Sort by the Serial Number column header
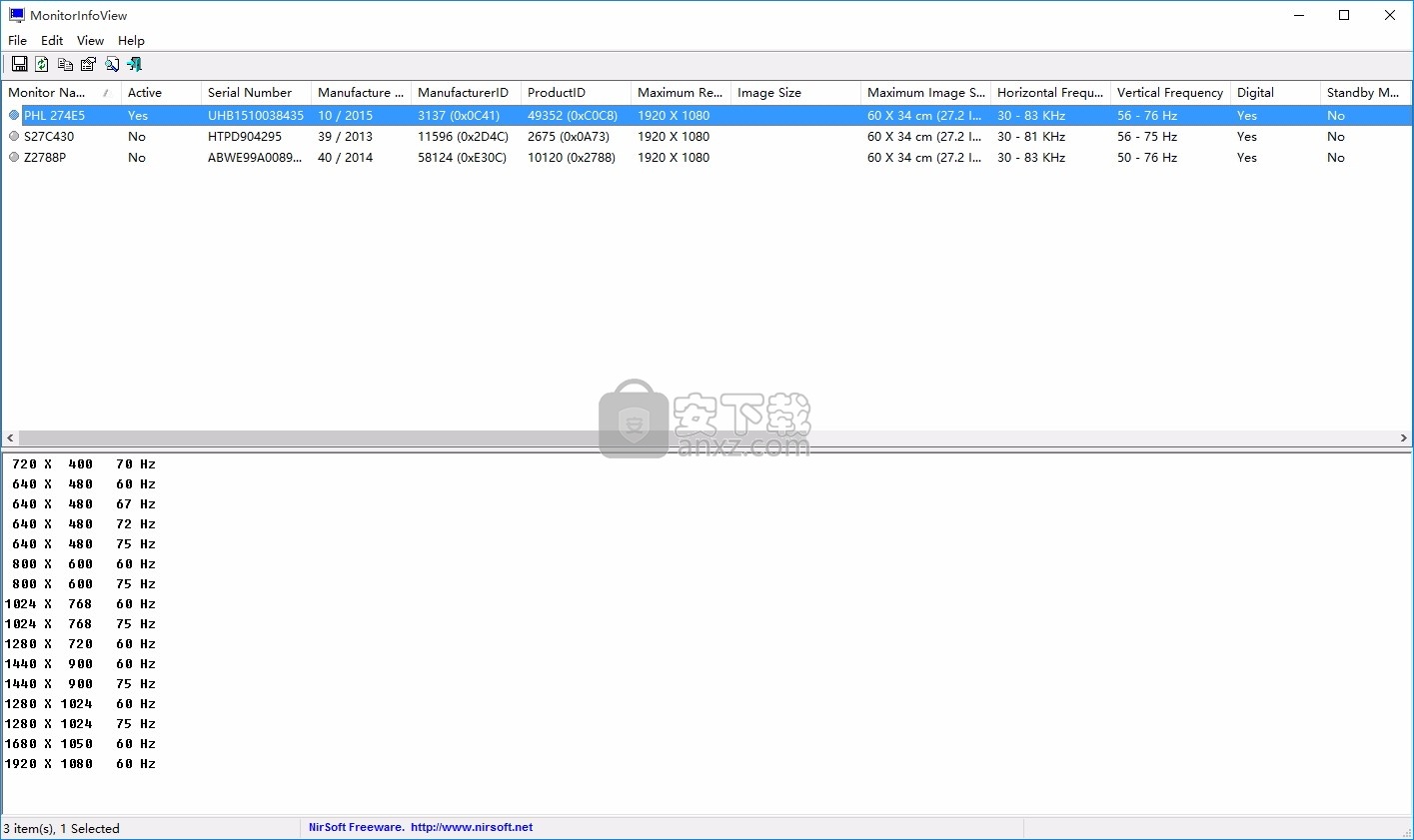 (256, 92)
